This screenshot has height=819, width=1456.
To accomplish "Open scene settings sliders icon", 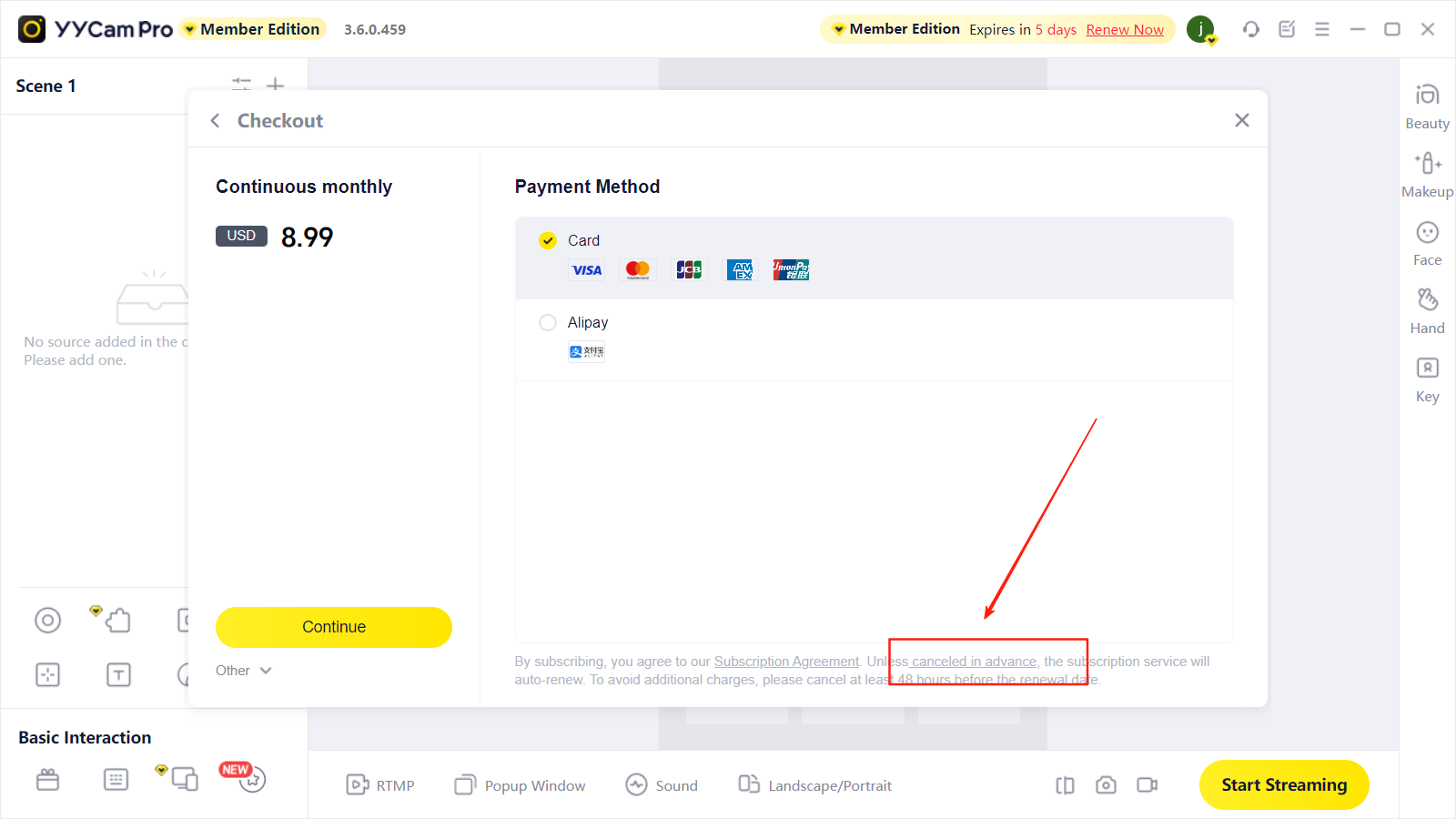I will point(241,85).
